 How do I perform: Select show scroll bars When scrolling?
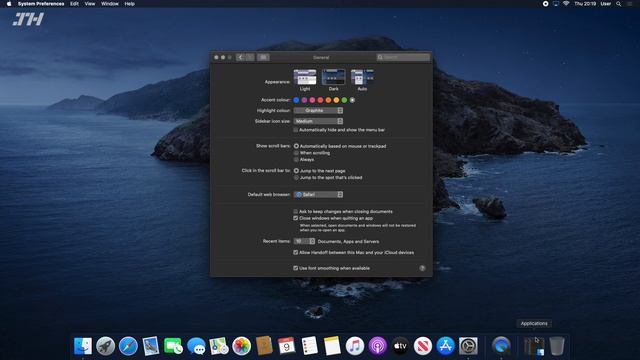pyautogui.click(x=296, y=153)
